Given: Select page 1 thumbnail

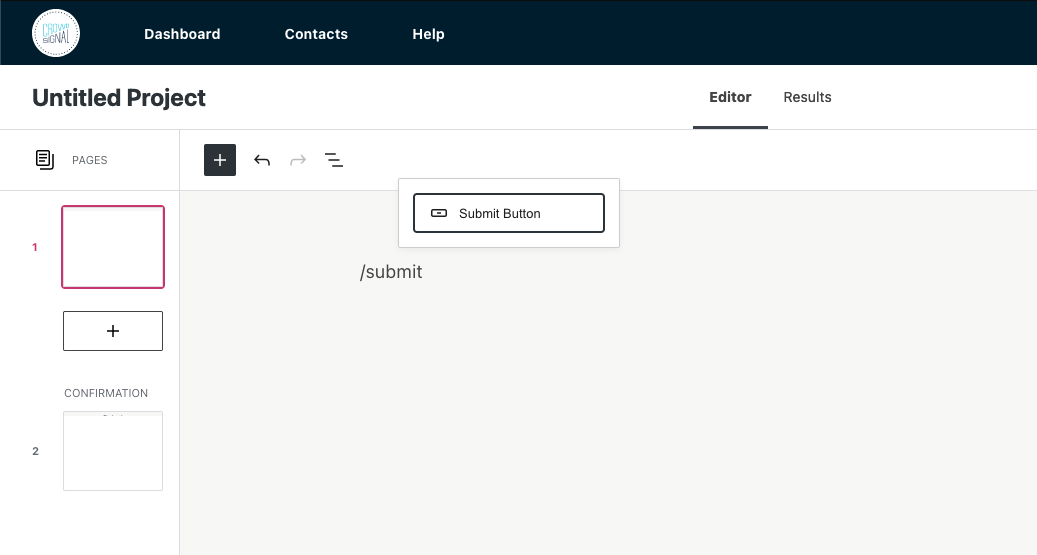Looking at the screenshot, I should (113, 247).
